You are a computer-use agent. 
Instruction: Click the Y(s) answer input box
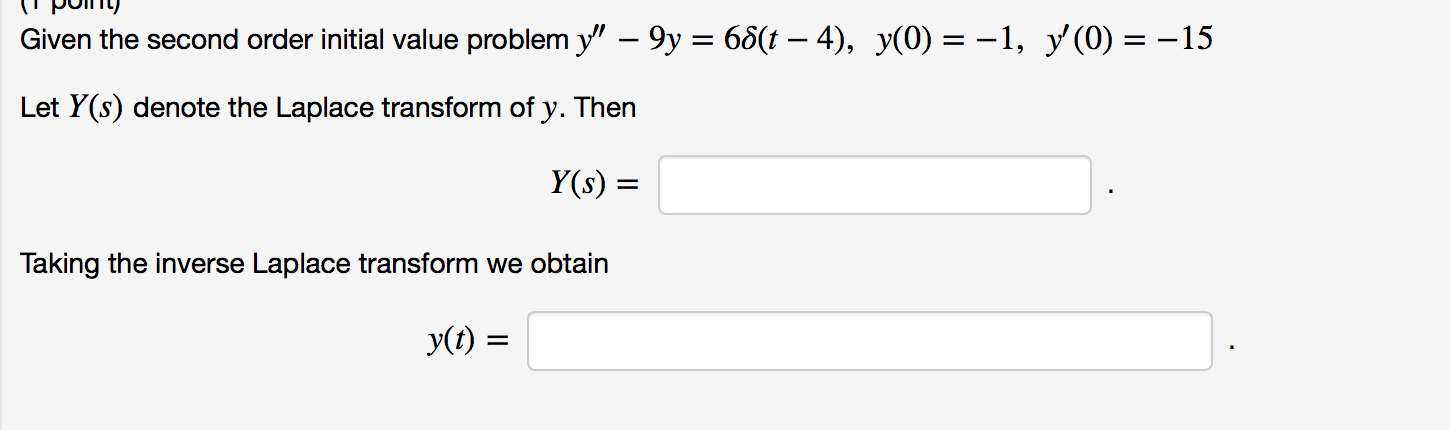874,185
